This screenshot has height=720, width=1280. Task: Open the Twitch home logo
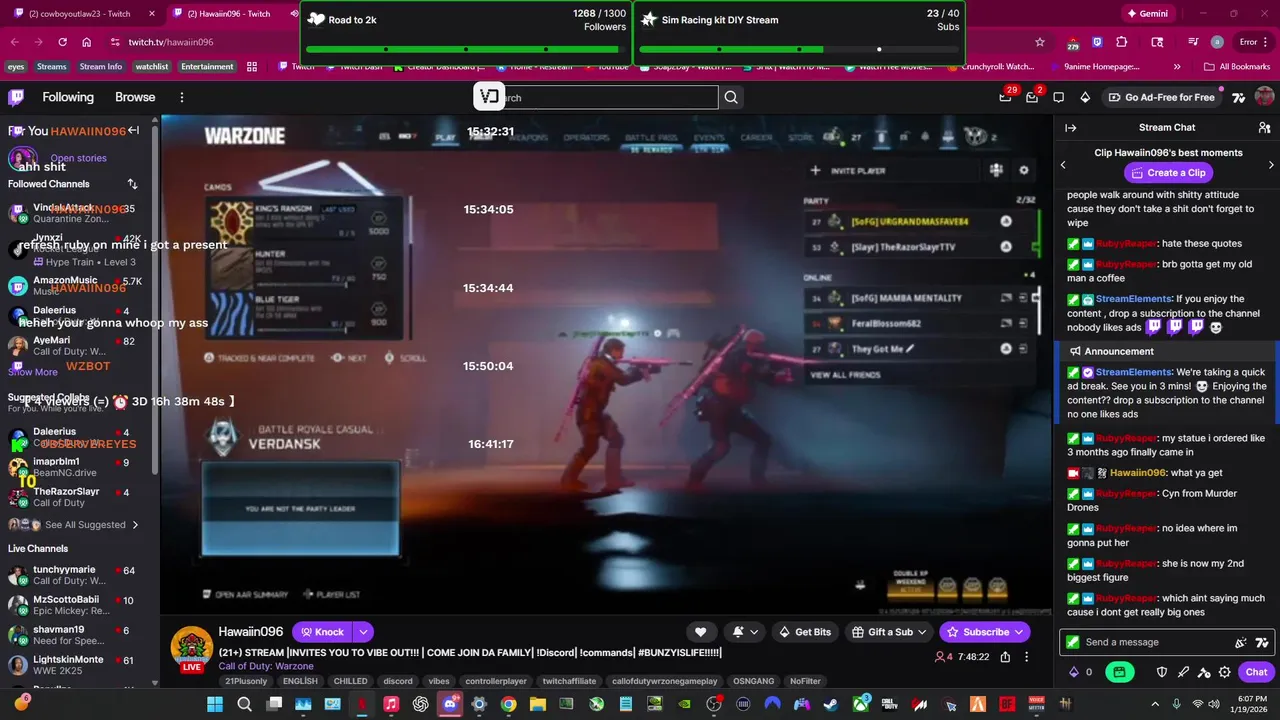click(x=16, y=97)
